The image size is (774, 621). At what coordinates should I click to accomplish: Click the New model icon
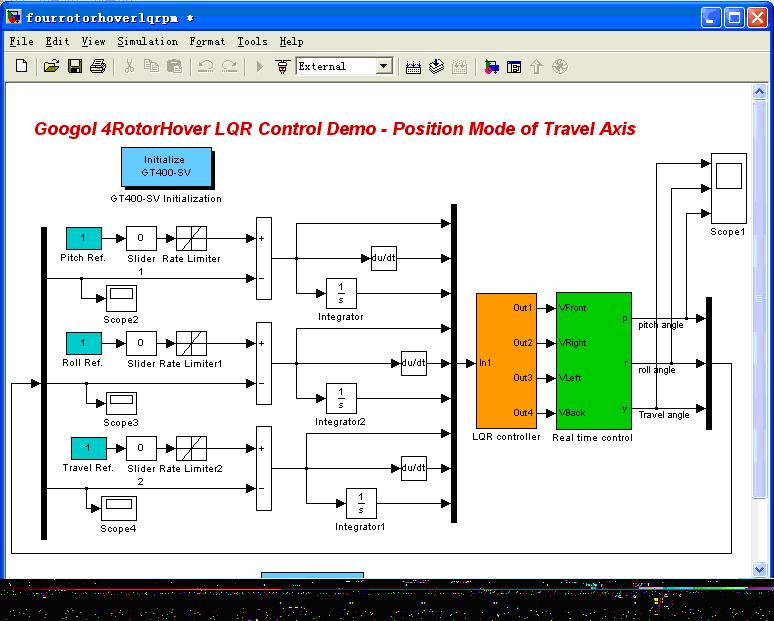point(22,67)
